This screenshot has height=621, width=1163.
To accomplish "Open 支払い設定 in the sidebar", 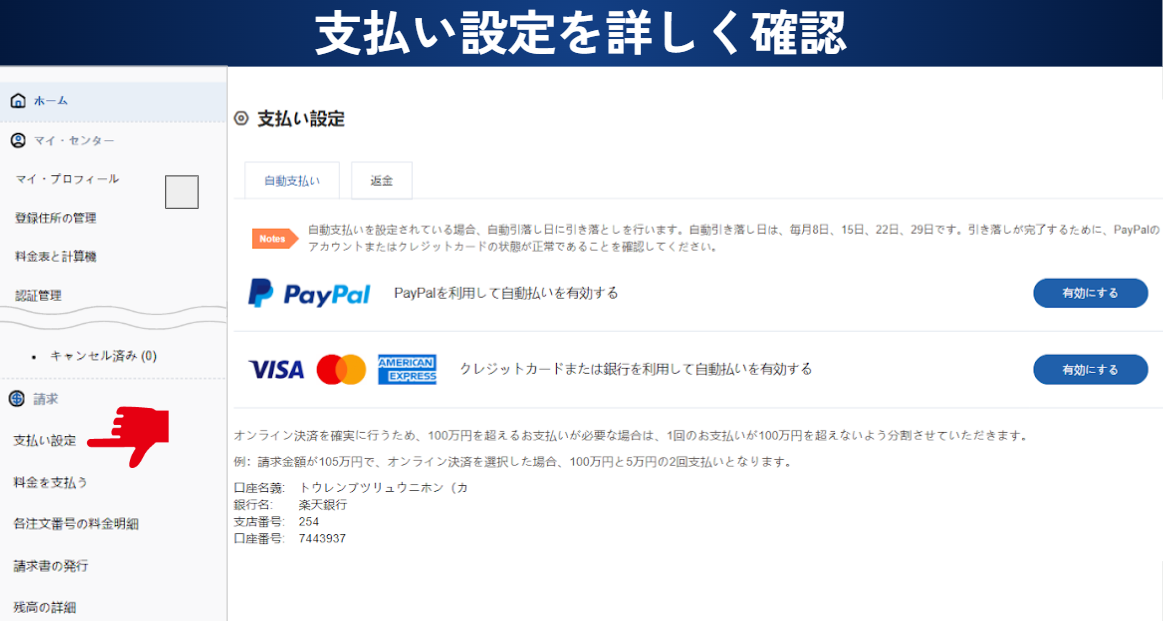I will (45, 441).
